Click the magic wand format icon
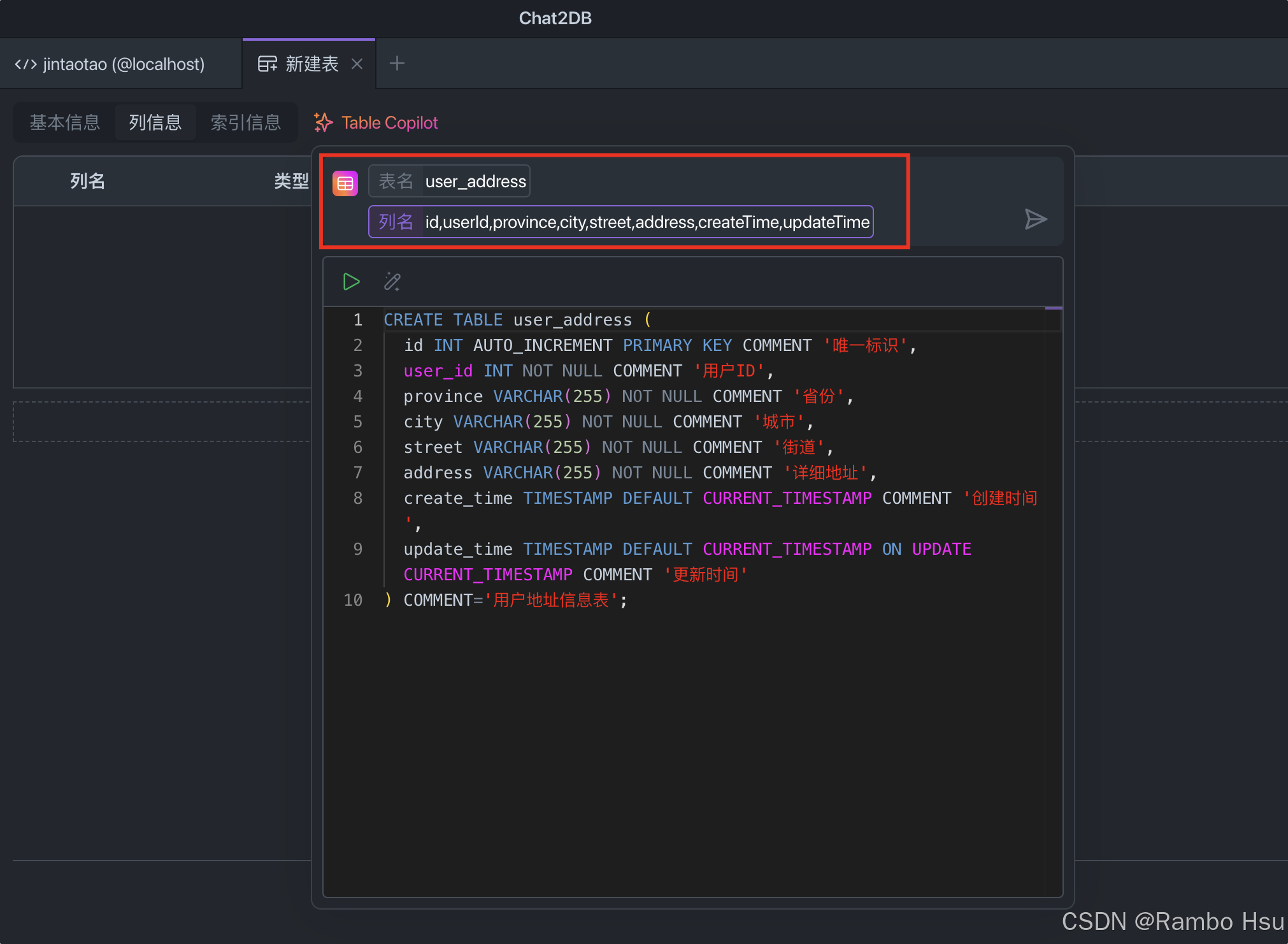Viewport: 1288px width, 944px height. pyautogui.click(x=392, y=282)
